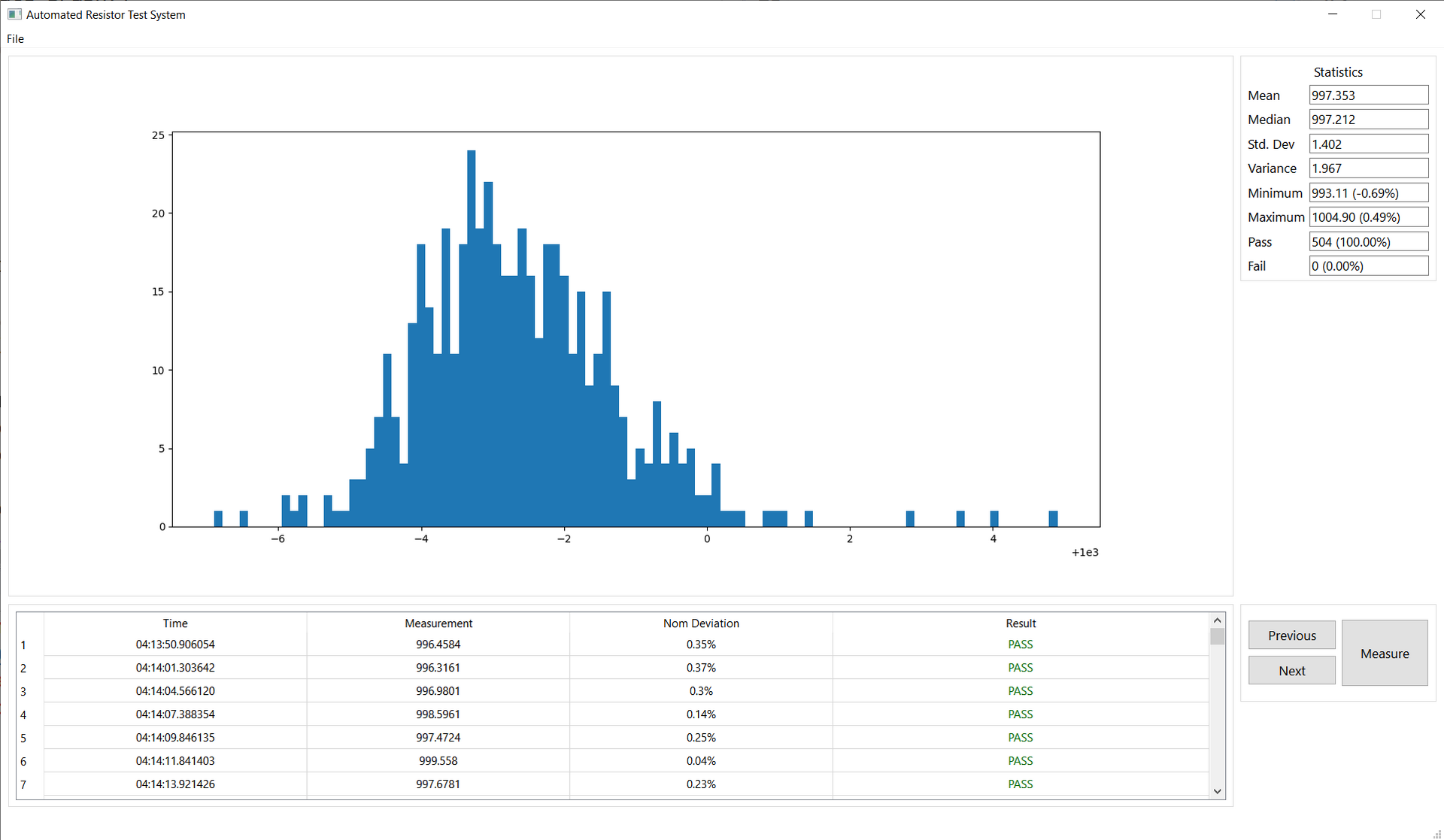Click the Measure button
Screen dimensions: 1444x840
point(1384,654)
